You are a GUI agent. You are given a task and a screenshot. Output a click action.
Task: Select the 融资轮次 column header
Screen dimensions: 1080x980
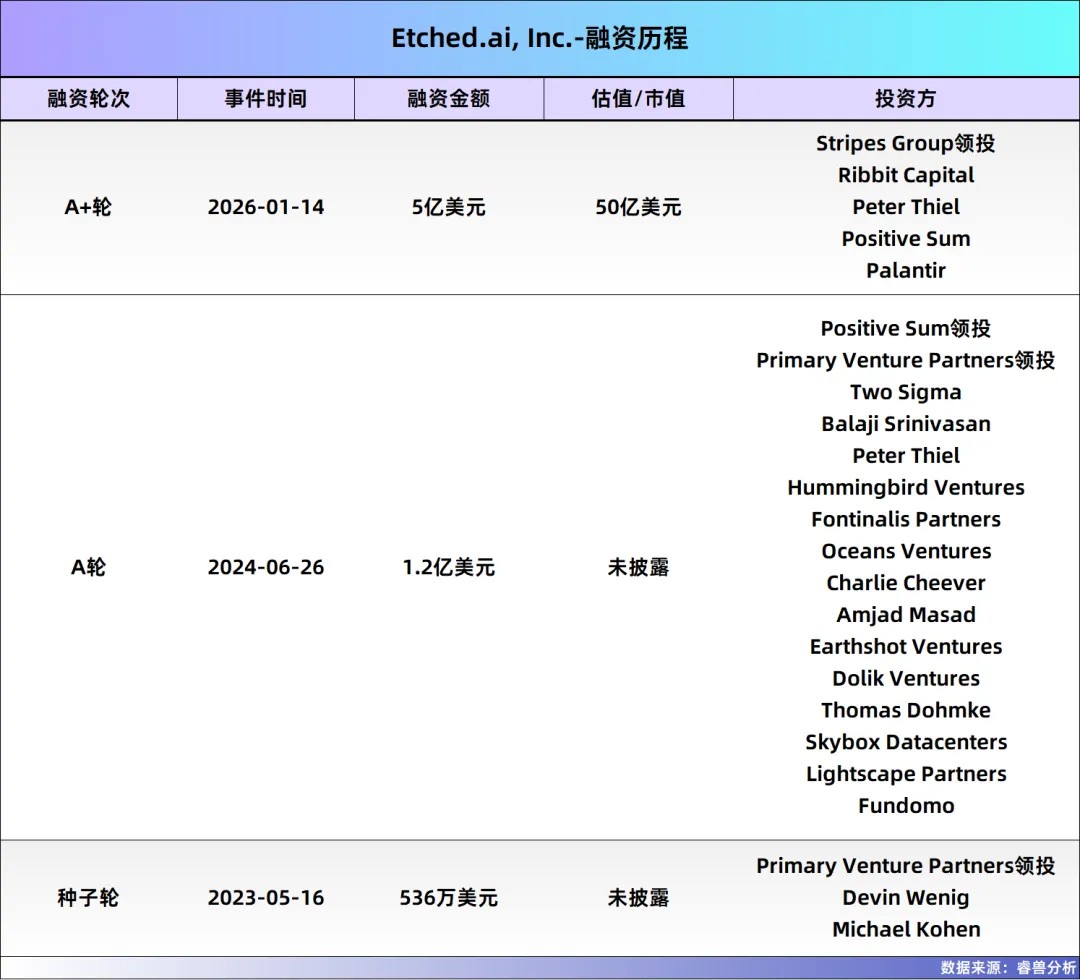88,98
